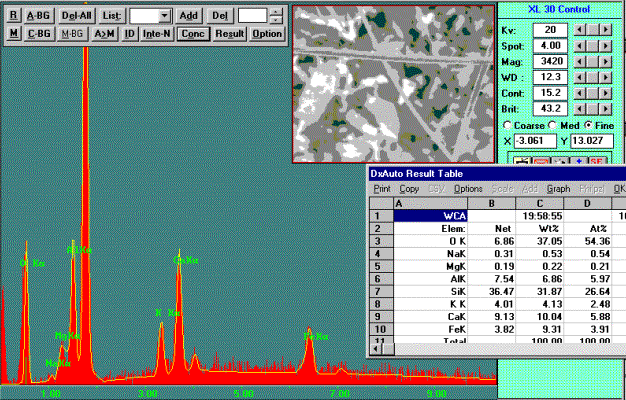Click the Mag slider track
This screenshot has height=400, width=626.
click(x=592, y=62)
